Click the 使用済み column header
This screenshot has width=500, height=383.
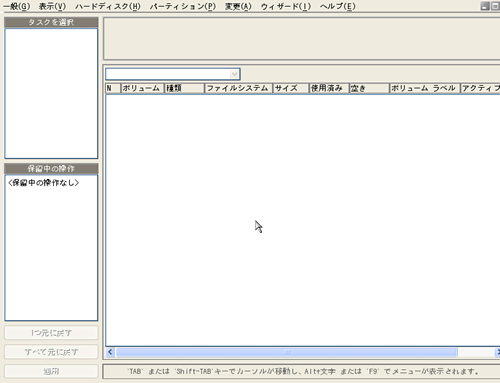pos(329,88)
